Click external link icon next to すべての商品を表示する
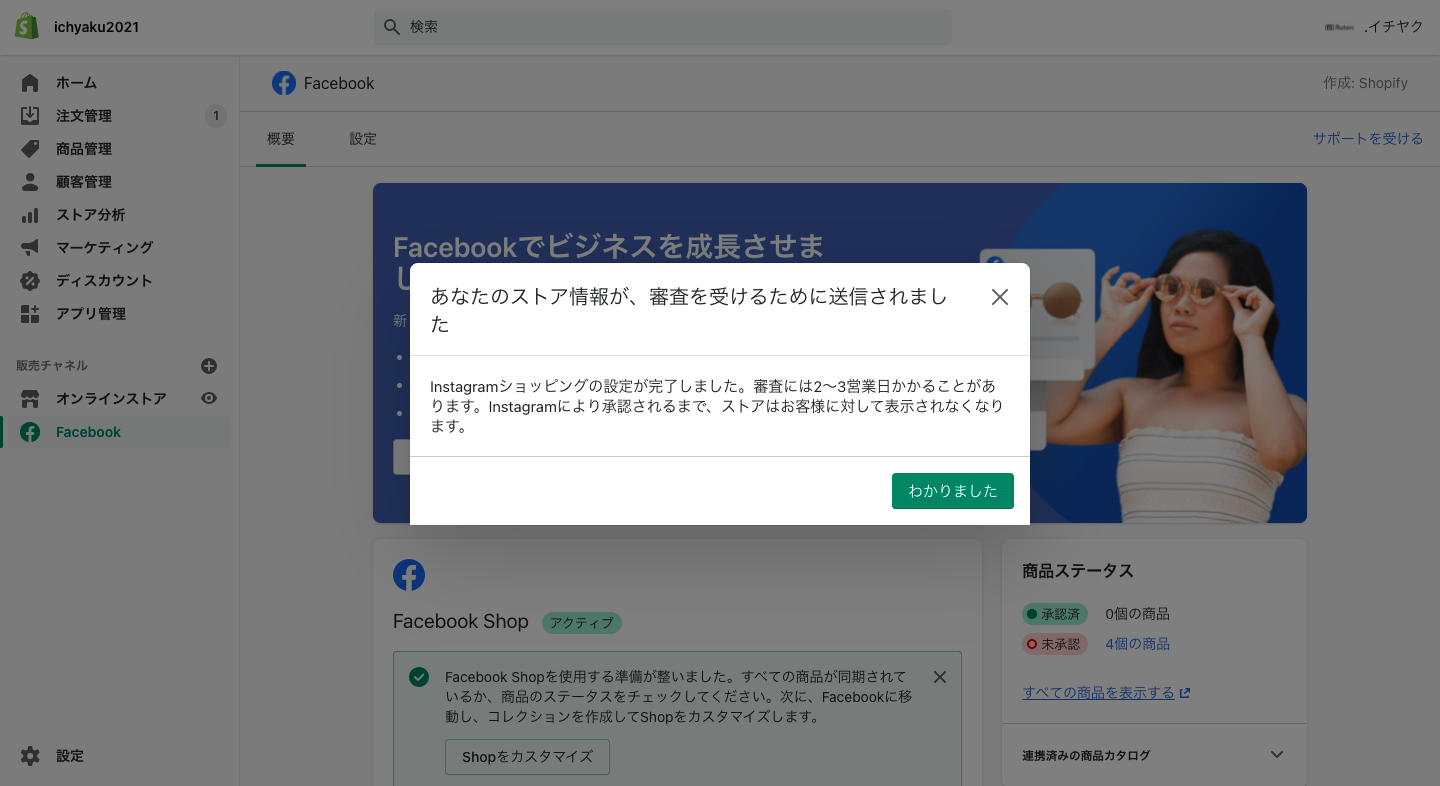This screenshot has height=786, width=1440. click(x=1185, y=693)
